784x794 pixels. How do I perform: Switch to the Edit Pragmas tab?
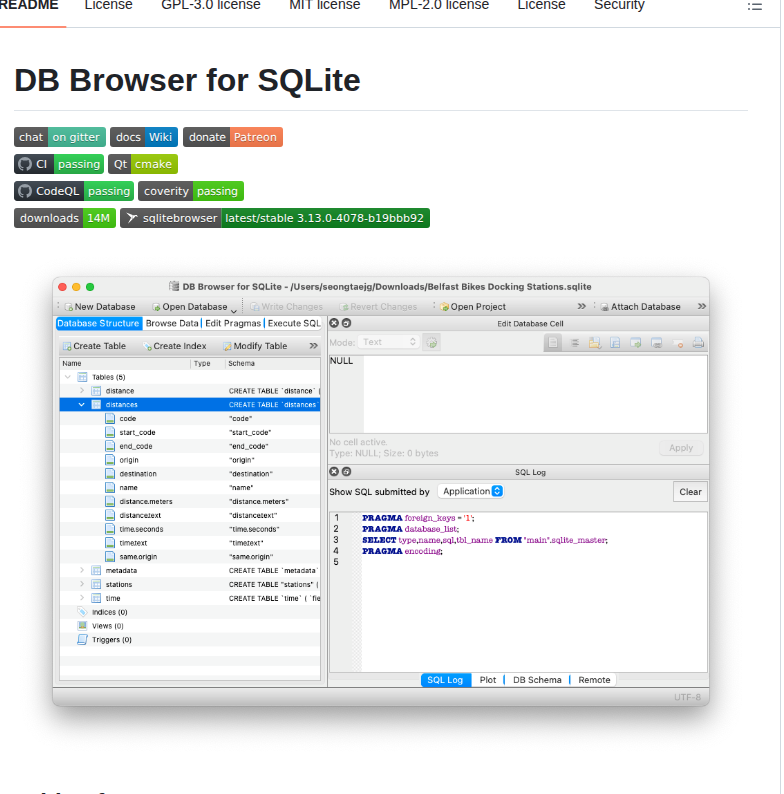(x=233, y=324)
